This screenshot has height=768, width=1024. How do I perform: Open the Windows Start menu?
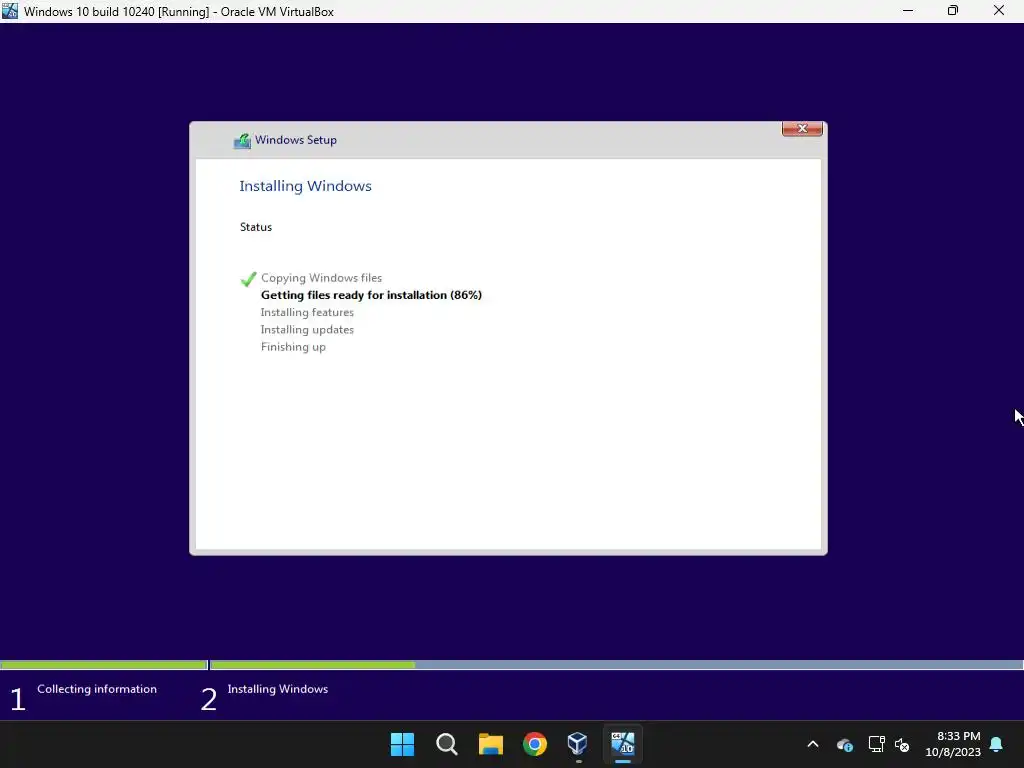[402, 744]
